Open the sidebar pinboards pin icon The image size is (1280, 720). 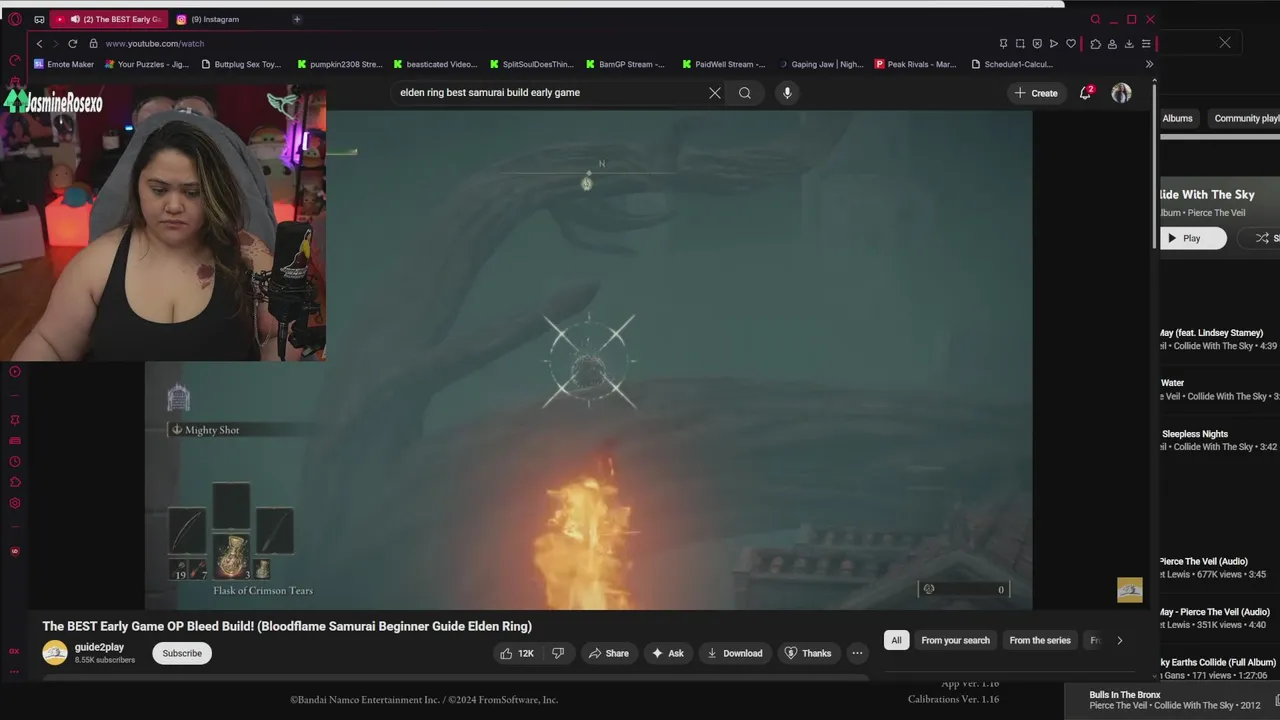click(14, 420)
